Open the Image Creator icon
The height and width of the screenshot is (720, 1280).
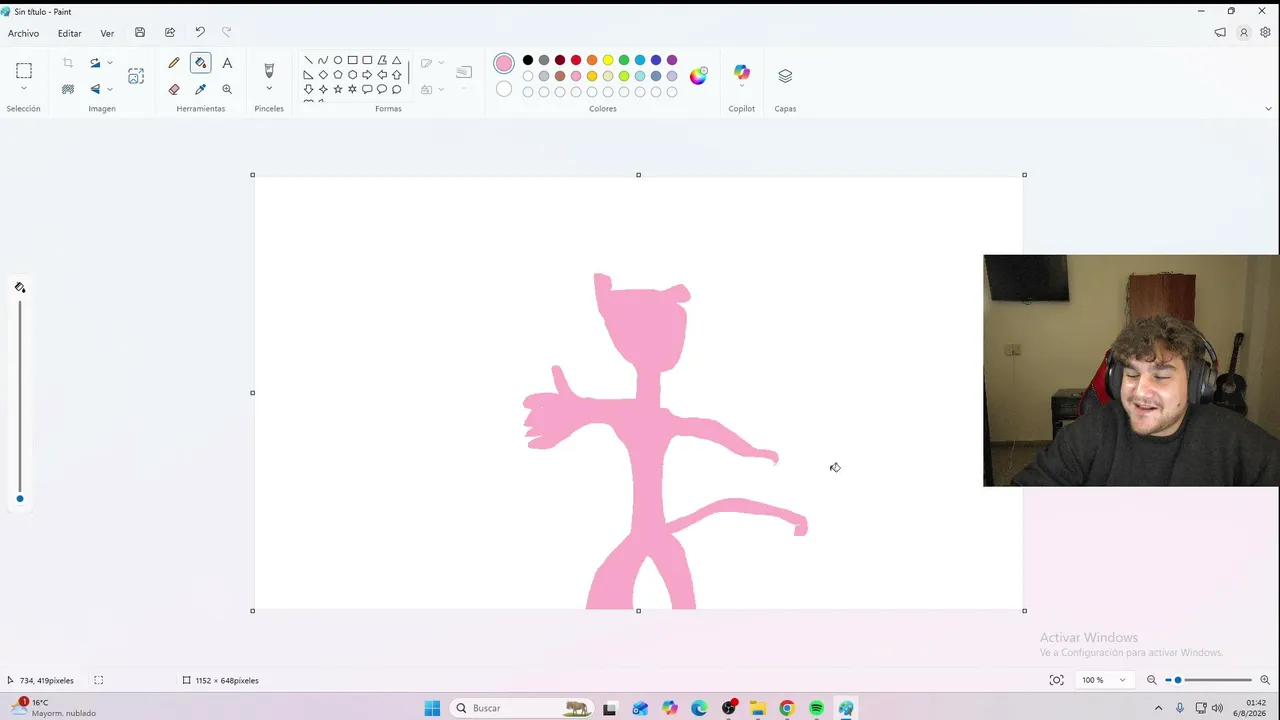point(136,76)
